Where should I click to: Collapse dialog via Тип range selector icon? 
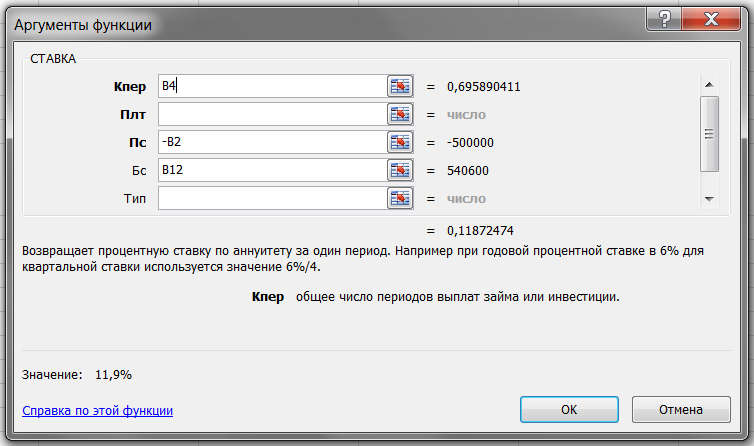coord(400,198)
